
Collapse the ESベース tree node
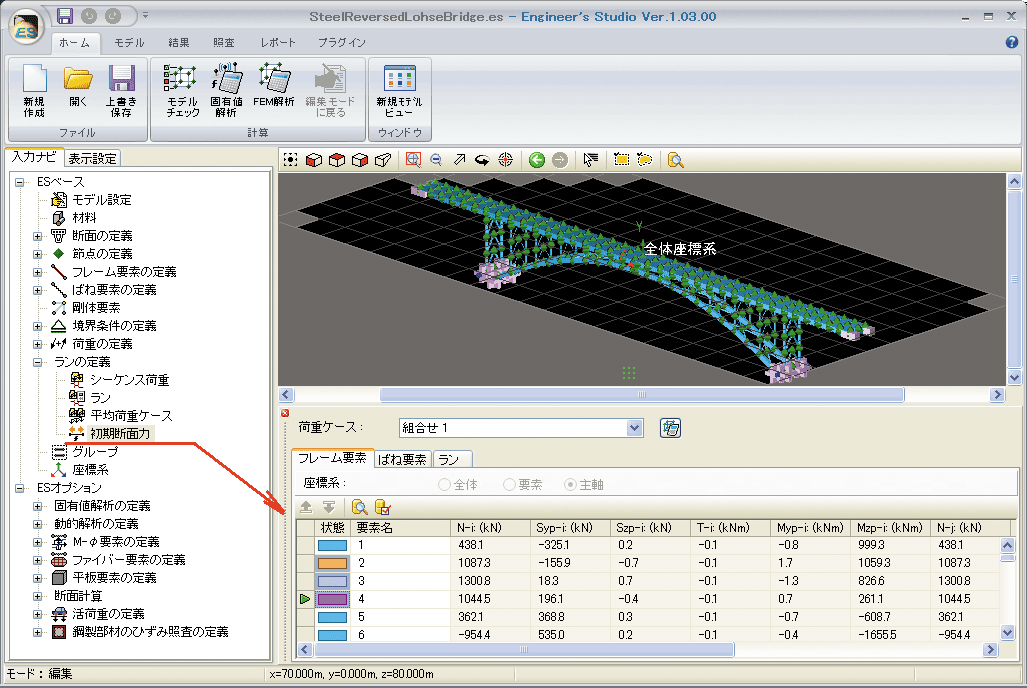pyautogui.click(x=20, y=182)
